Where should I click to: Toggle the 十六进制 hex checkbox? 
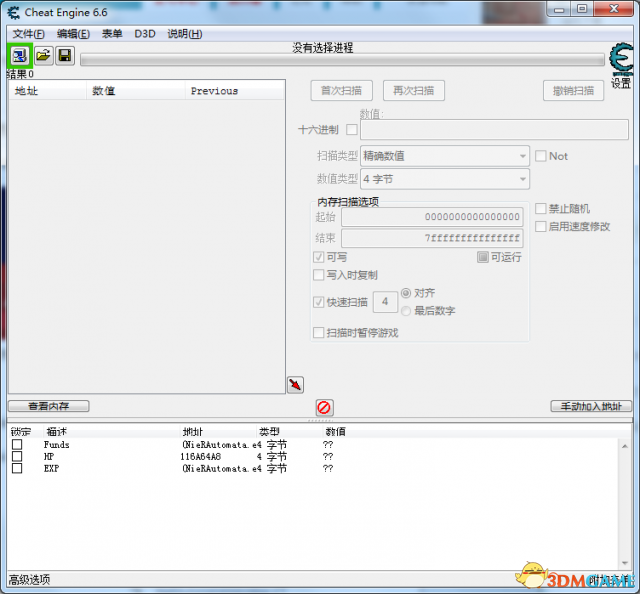pos(351,130)
